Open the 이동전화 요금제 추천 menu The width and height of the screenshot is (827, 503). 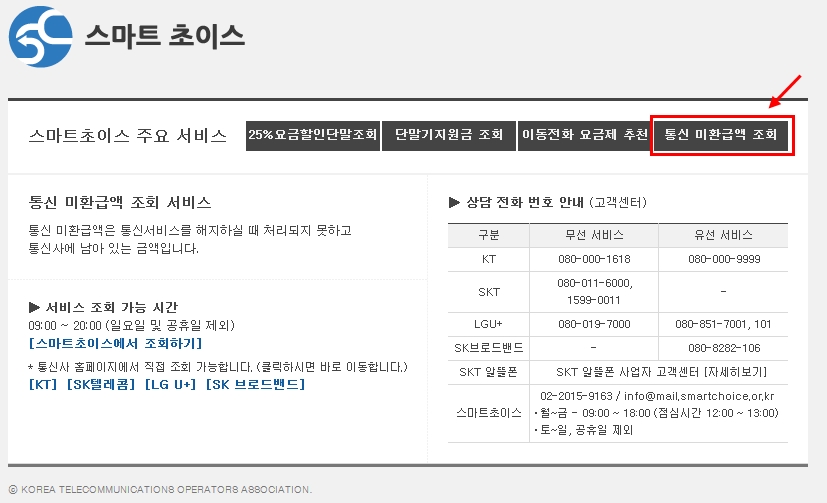[584, 136]
